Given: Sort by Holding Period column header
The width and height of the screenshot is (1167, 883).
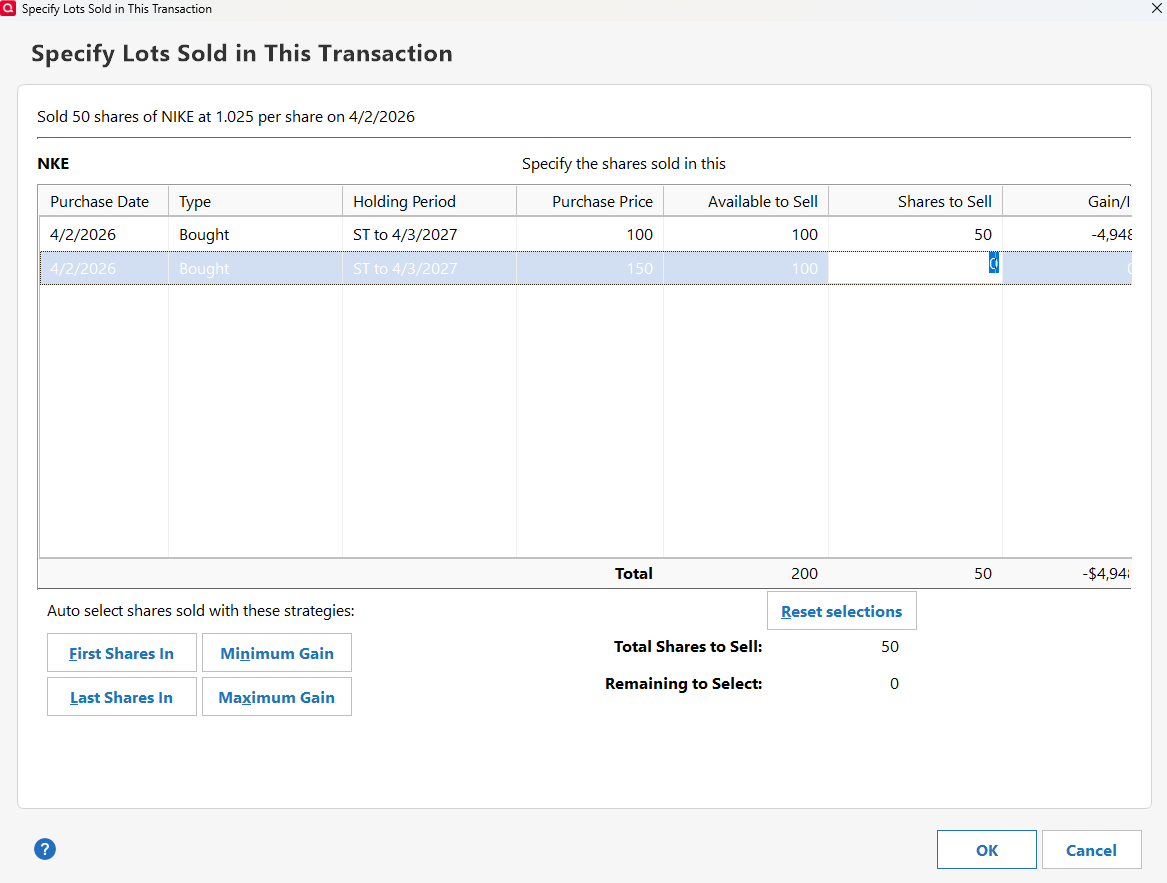Looking at the screenshot, I should [x=404, y=201].
